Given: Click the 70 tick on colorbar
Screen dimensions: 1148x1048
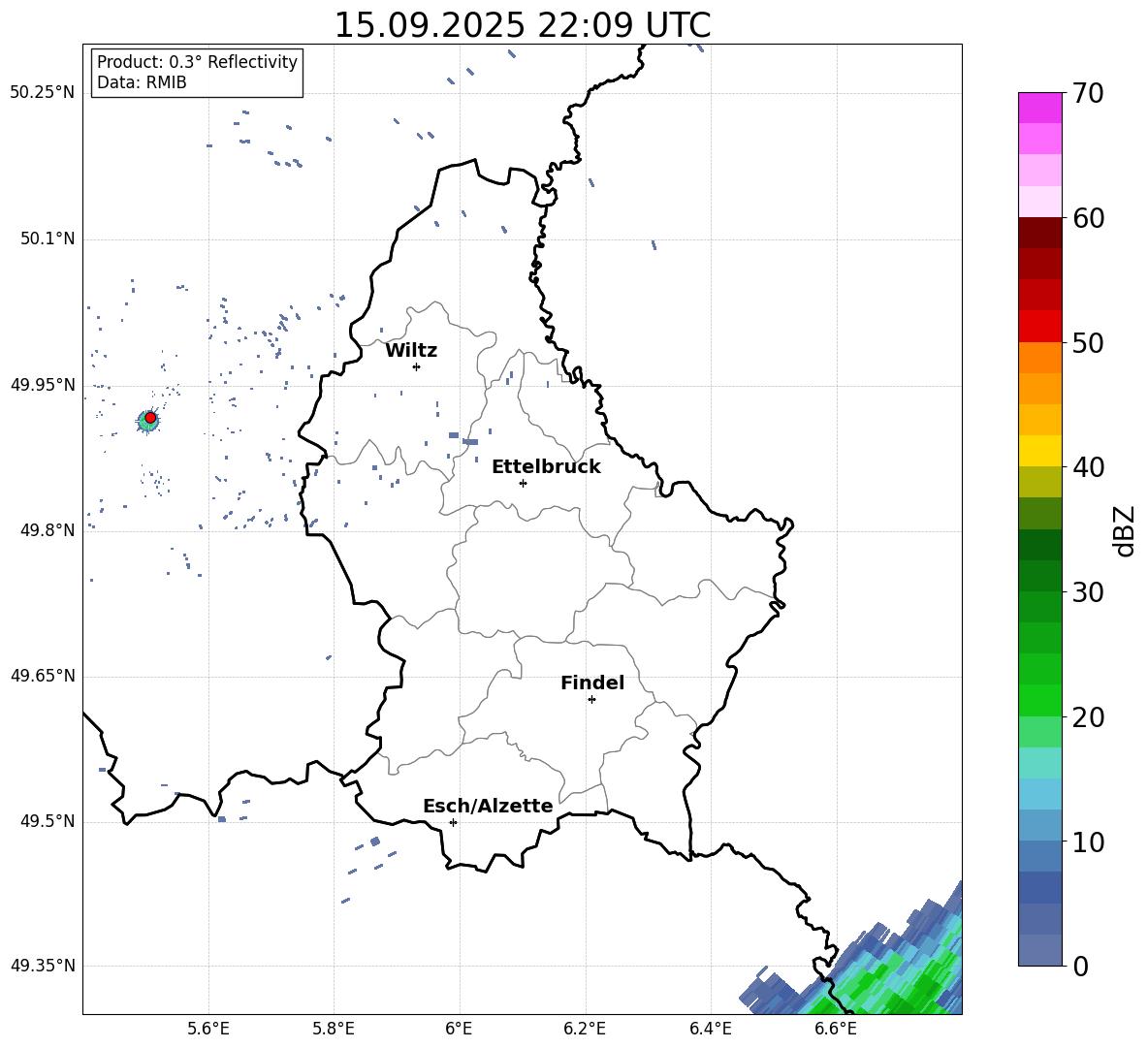Looking at the screenshot, I should point(1088,93).
